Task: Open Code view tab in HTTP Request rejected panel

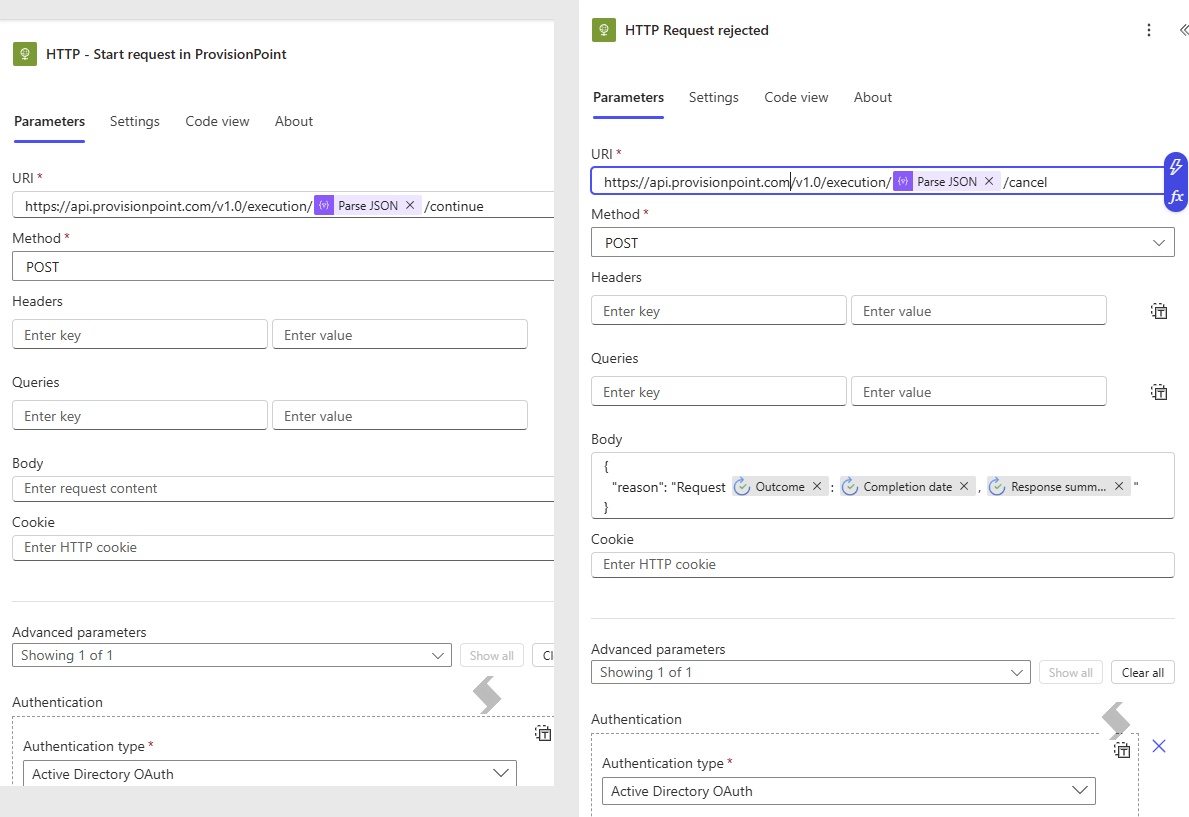Action: [796, 97]
